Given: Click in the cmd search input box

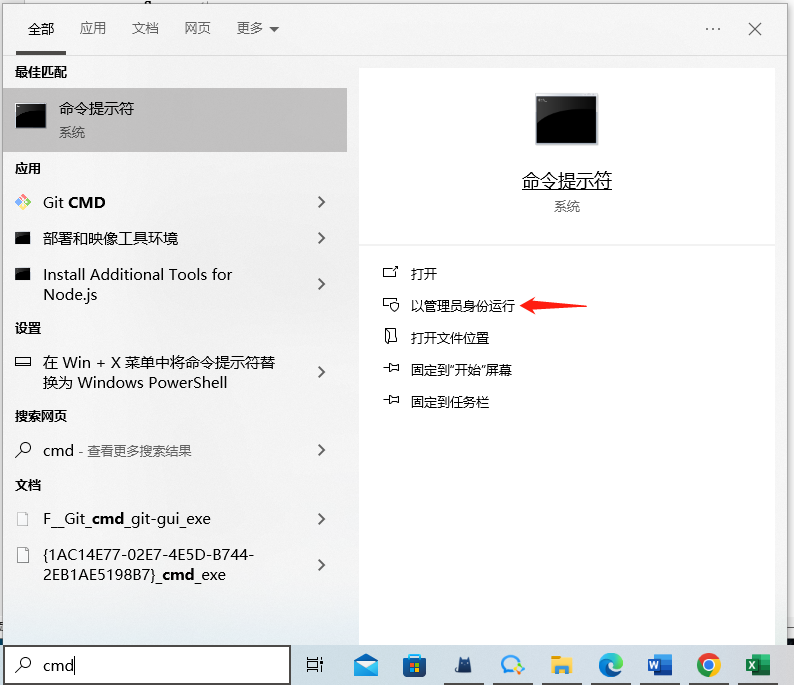Looking at the screenshot, I should 147,665.
